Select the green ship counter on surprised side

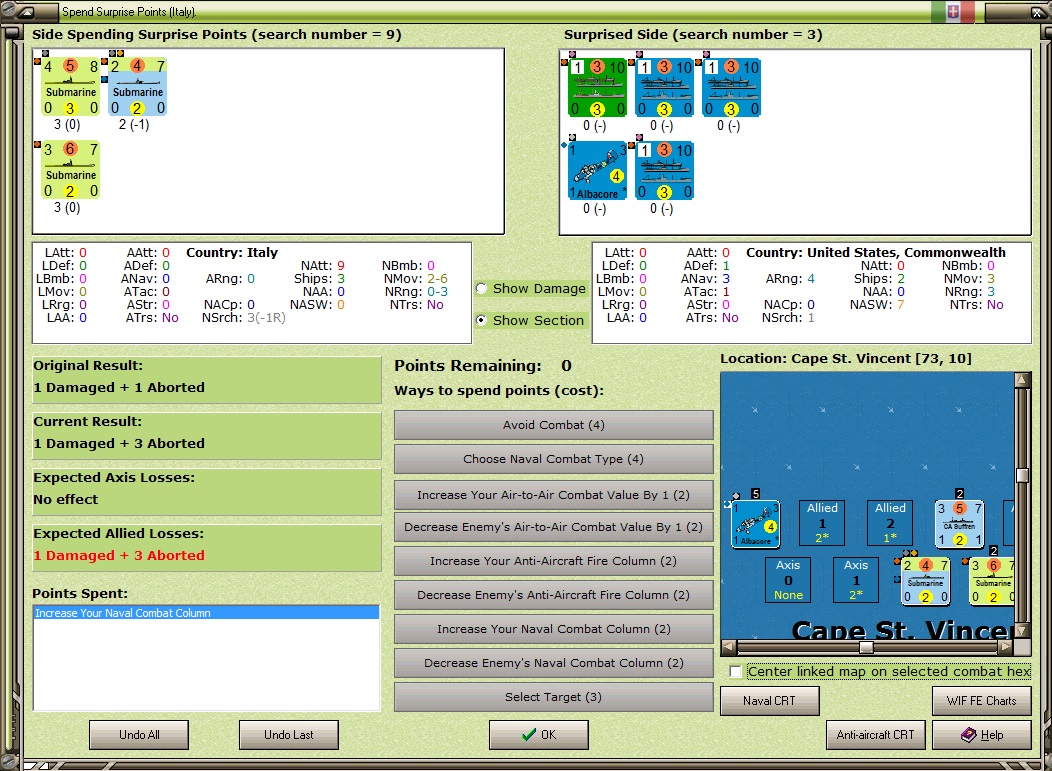click(x=598, y=88)
